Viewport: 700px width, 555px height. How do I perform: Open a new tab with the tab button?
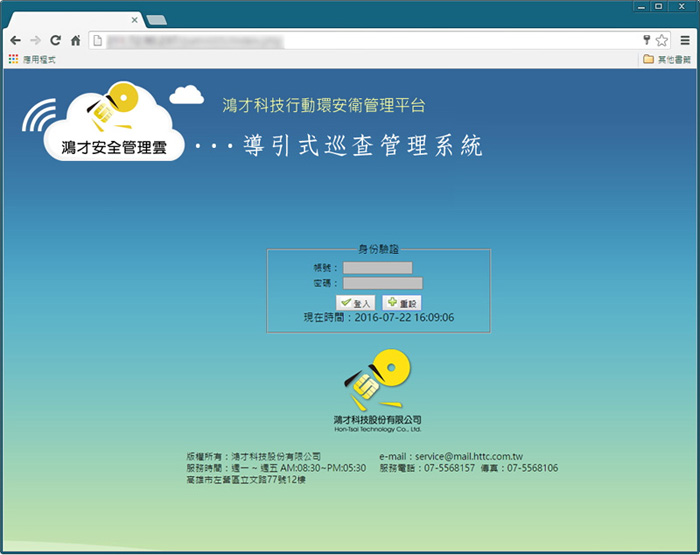157,20
